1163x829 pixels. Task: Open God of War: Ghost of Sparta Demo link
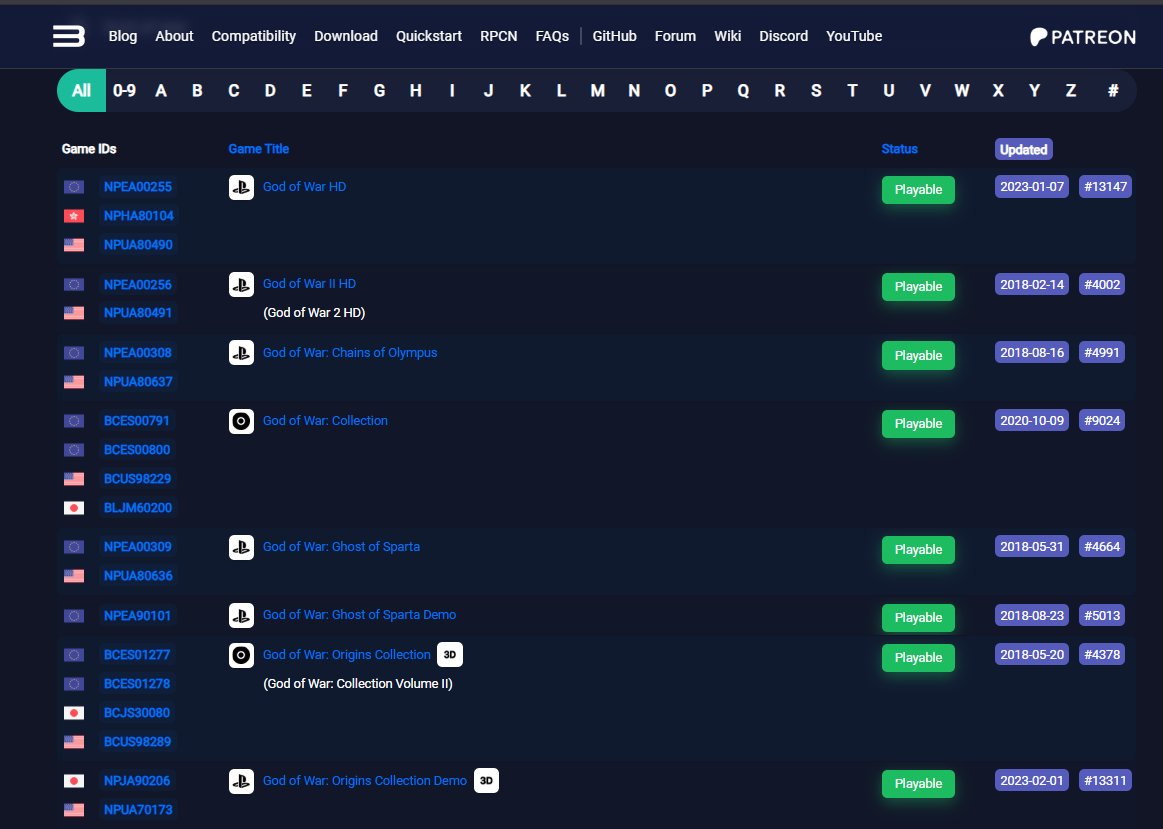pyautogui.click(x=359, y=615)
